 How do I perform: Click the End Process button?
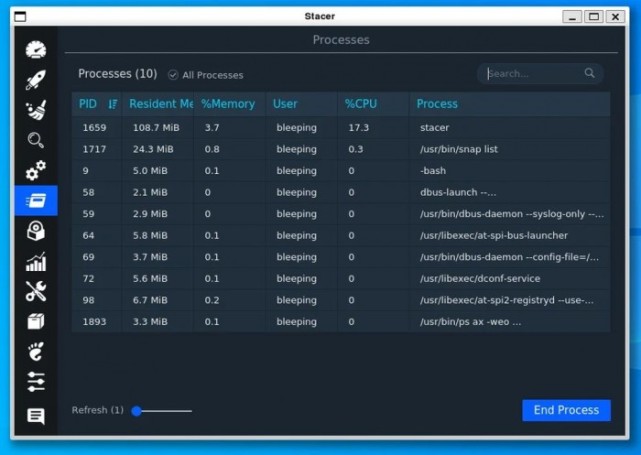click(566, 410)
